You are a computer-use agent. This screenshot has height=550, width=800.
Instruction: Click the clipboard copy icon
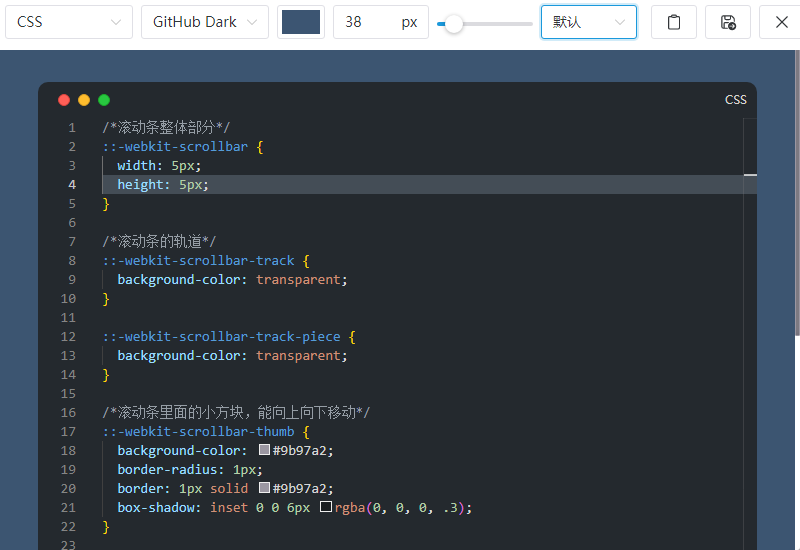pos(673,22)
